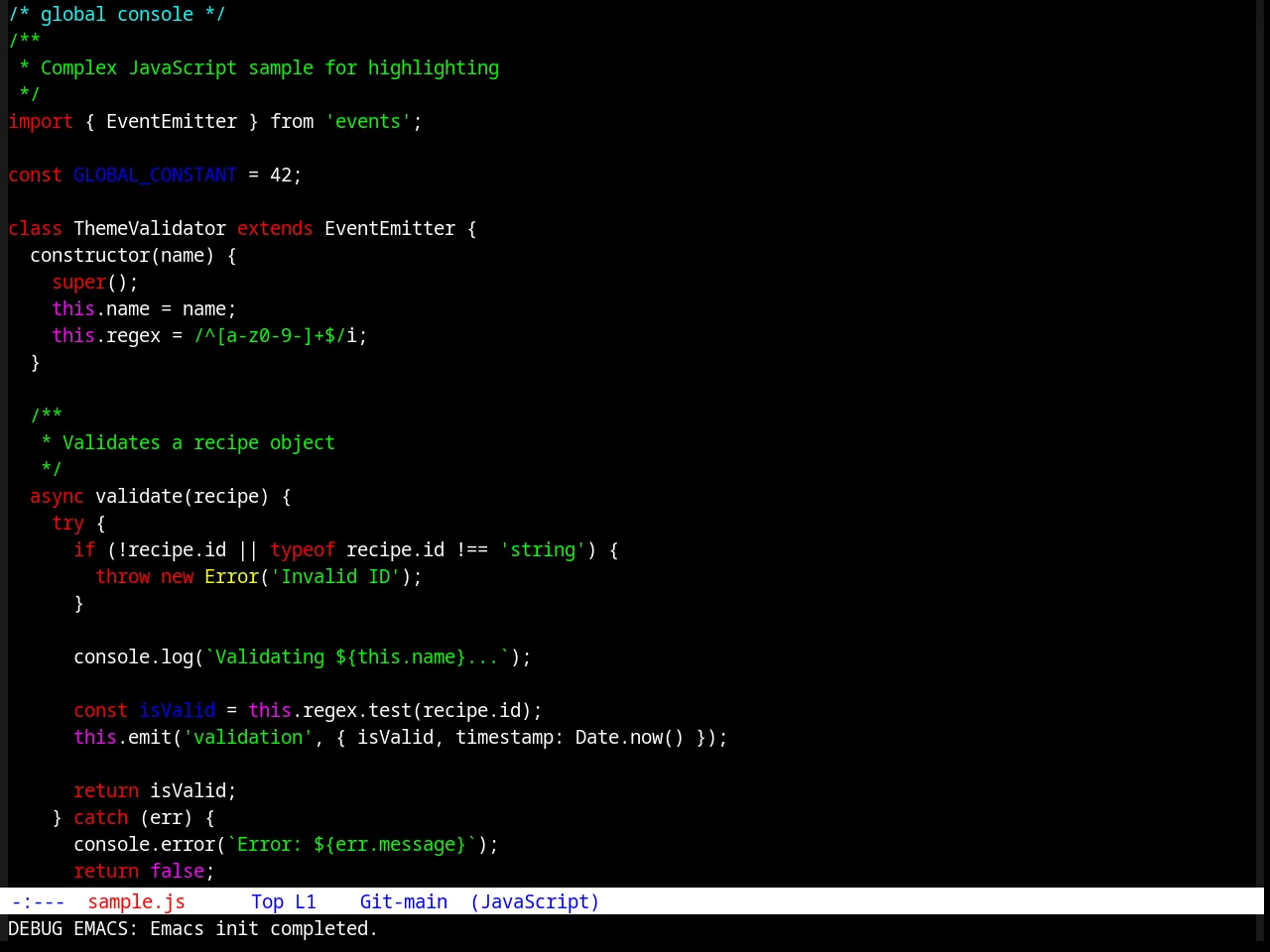Click the -:--- buffer status flags
Viewport: 1270px width, 952px height.
click(38, 901)
